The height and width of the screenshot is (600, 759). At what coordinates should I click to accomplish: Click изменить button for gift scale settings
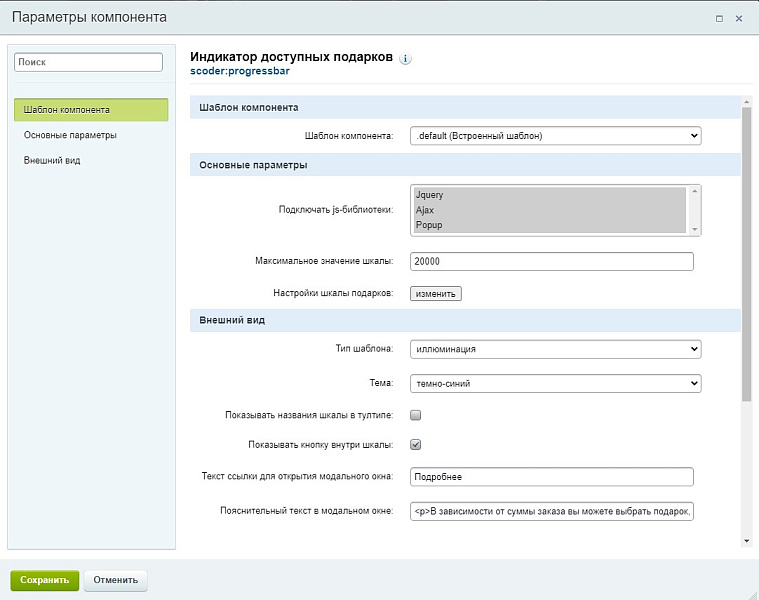[435, 294]
